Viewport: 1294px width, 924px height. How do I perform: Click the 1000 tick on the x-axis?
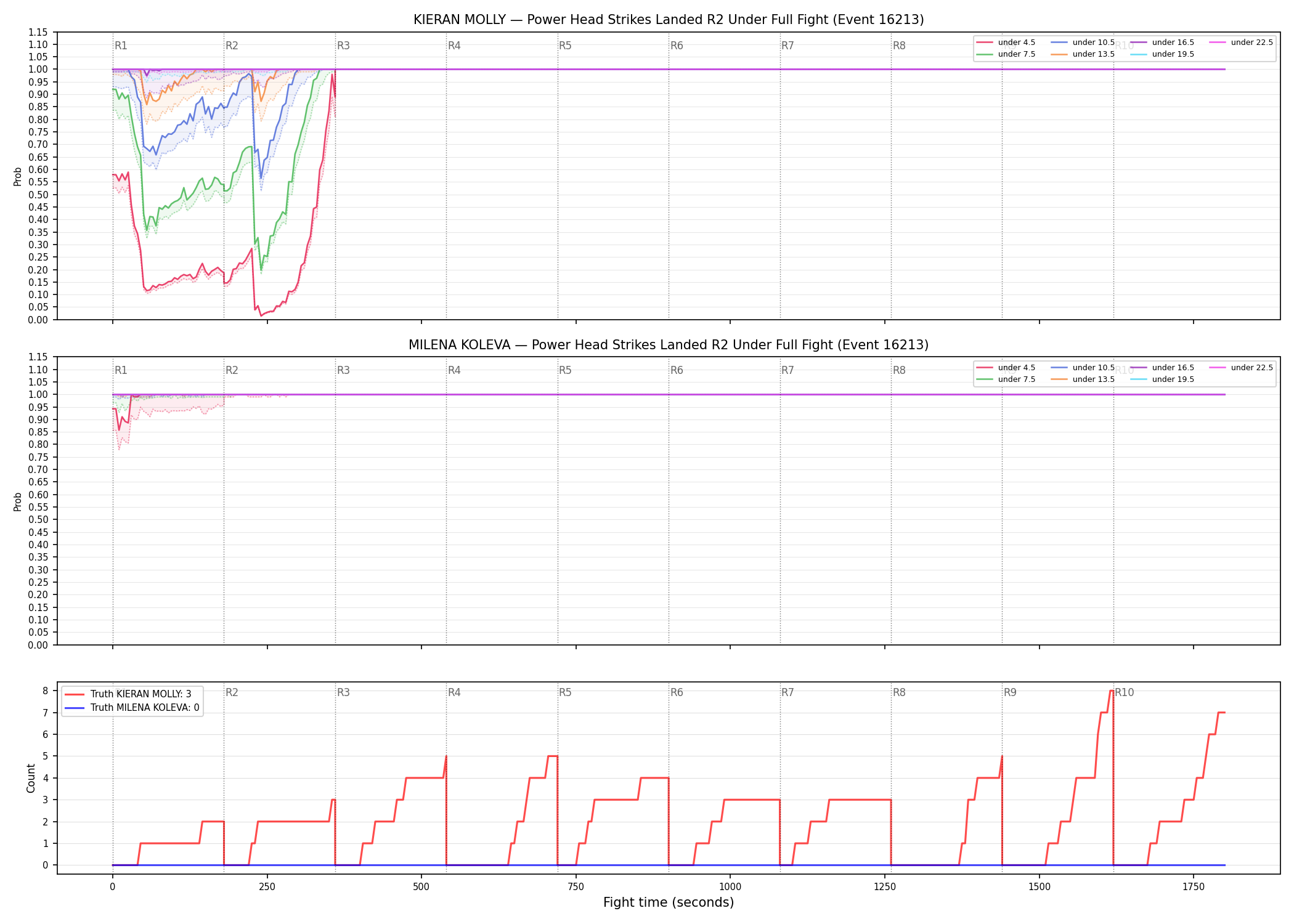tap(730, 887)
